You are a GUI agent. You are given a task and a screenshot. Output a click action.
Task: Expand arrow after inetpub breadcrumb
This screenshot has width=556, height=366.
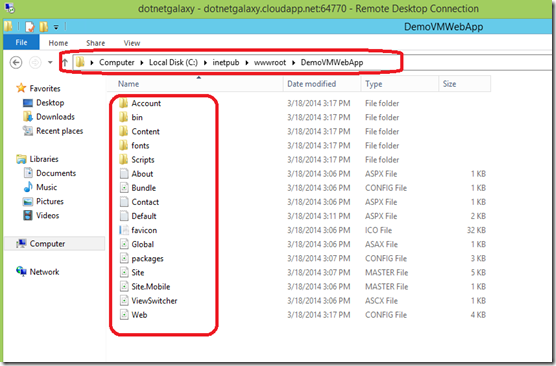(x=247, y=63)
